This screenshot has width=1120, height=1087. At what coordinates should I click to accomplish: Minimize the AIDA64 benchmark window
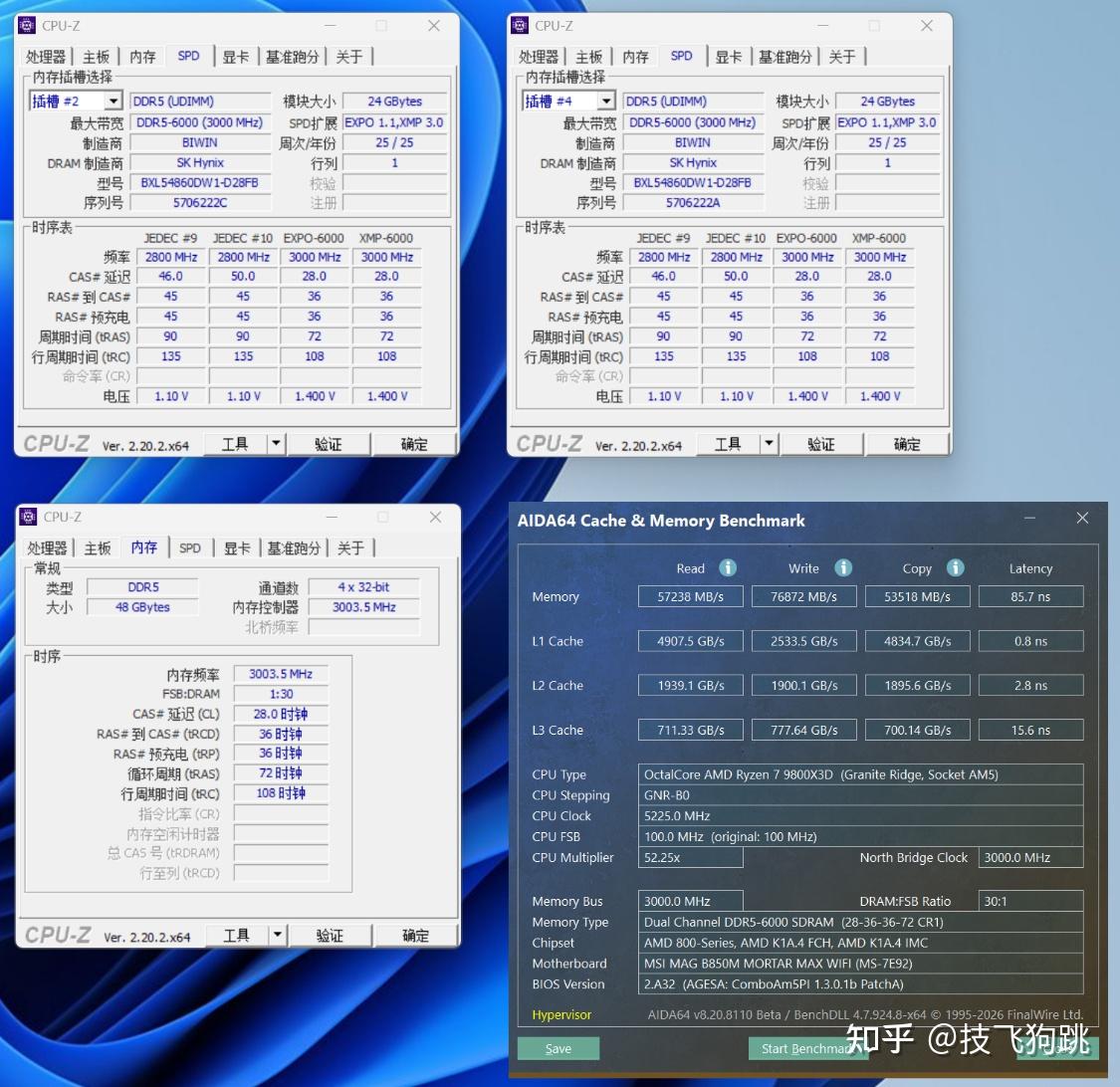[1029, 518]
